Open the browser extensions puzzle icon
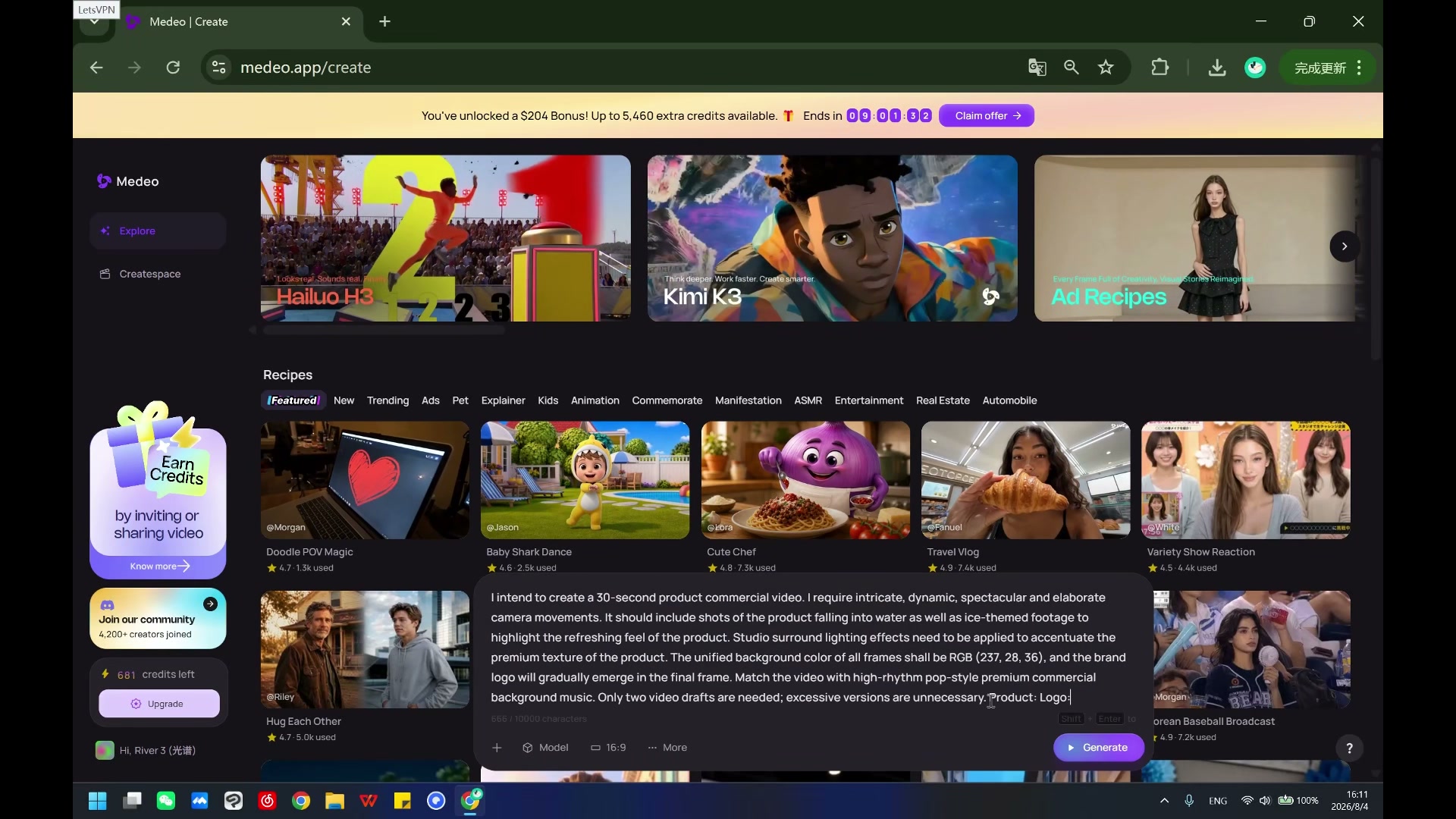The height and width of the screenshot is (819, 1456). tap(1159, 67)
